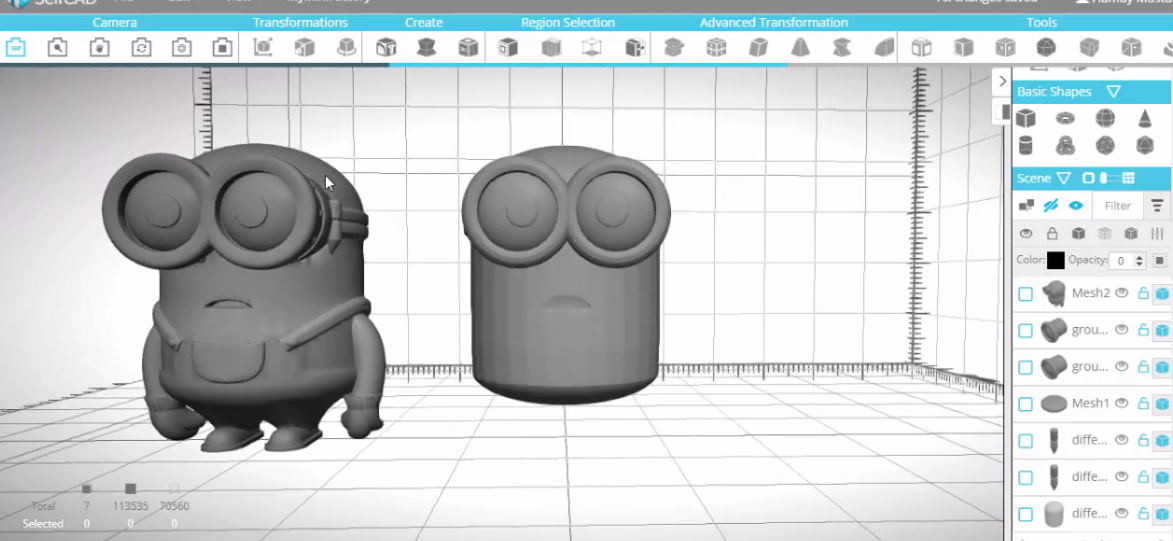
Task: Select the camera pan hand tool
Action: click(x=99, y=48)
